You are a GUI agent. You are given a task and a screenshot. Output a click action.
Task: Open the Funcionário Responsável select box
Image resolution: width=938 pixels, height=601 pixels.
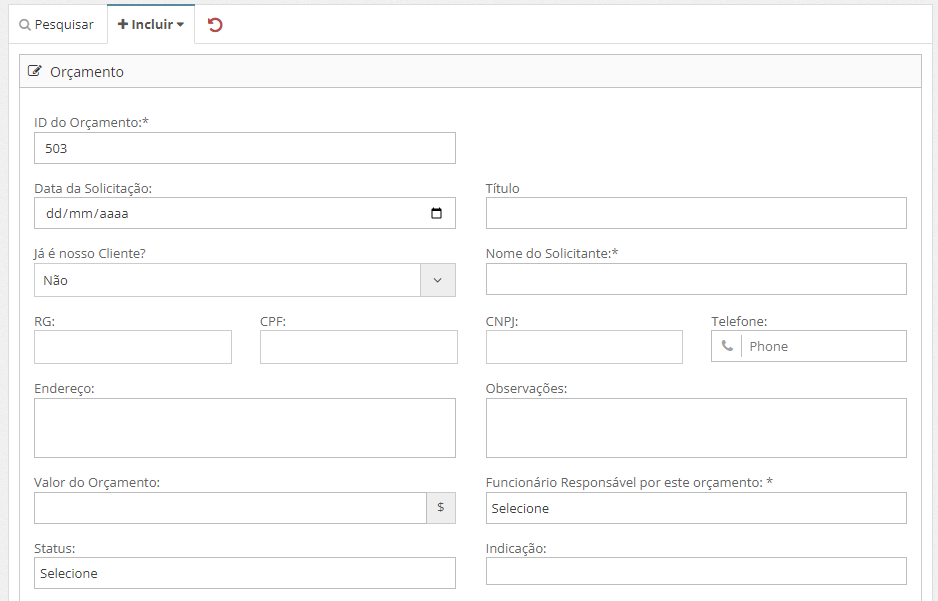click(696, 508)
